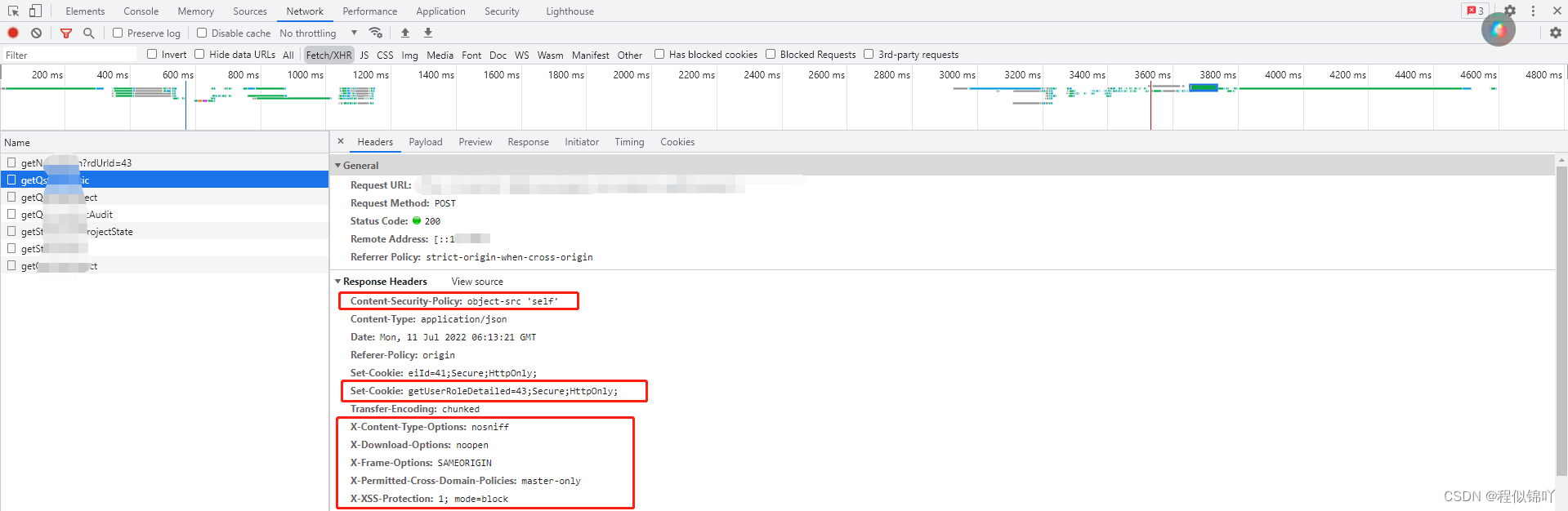Switch to the Elements panel

point(85,11)
